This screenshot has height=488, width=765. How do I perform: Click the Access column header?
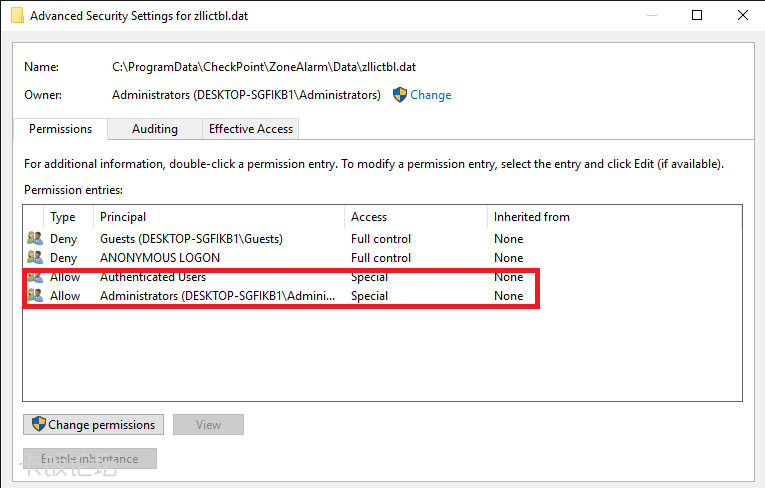[x=369, y=217]
